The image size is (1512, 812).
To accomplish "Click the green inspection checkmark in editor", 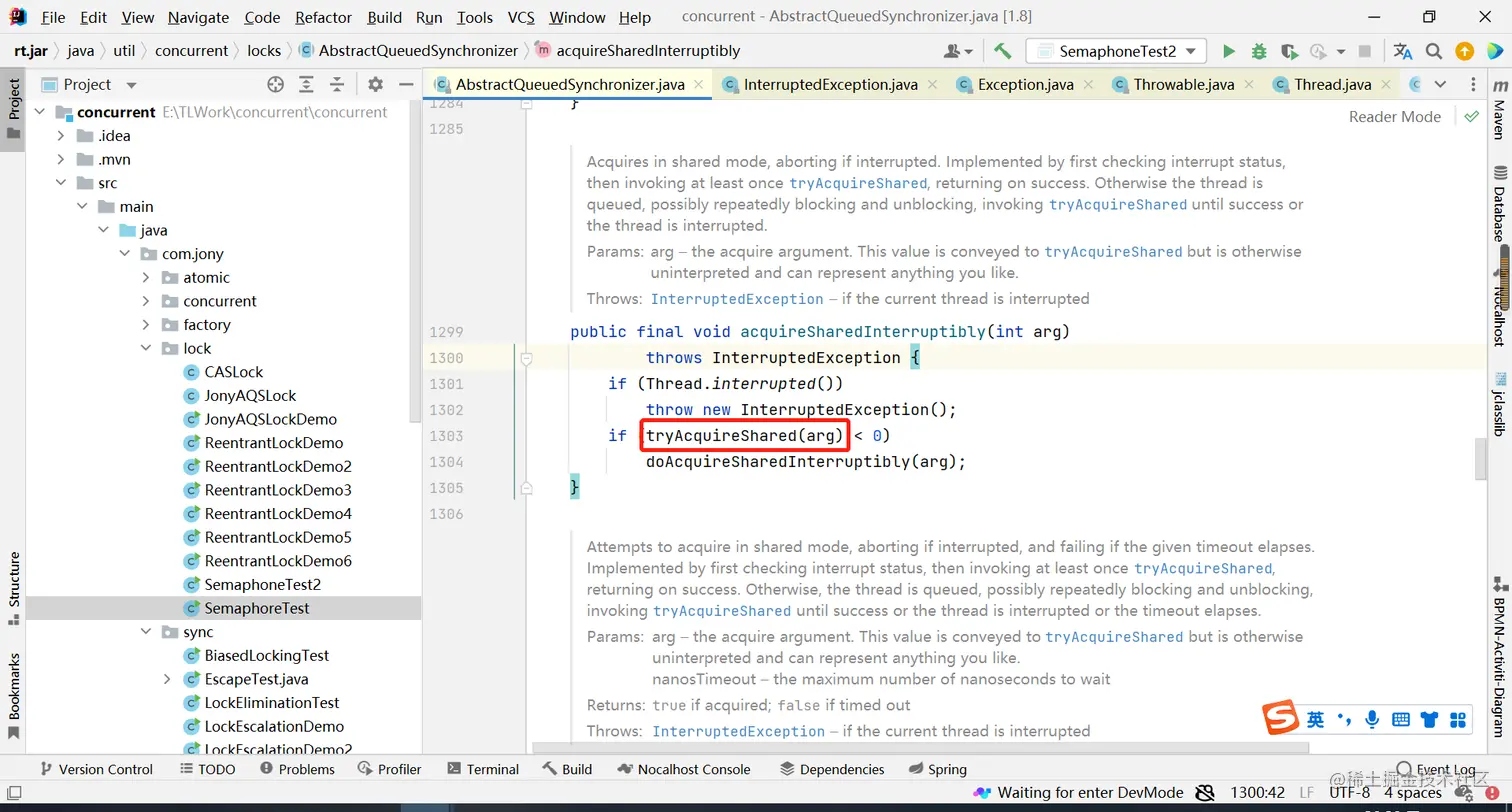I will coord(1471,116).
